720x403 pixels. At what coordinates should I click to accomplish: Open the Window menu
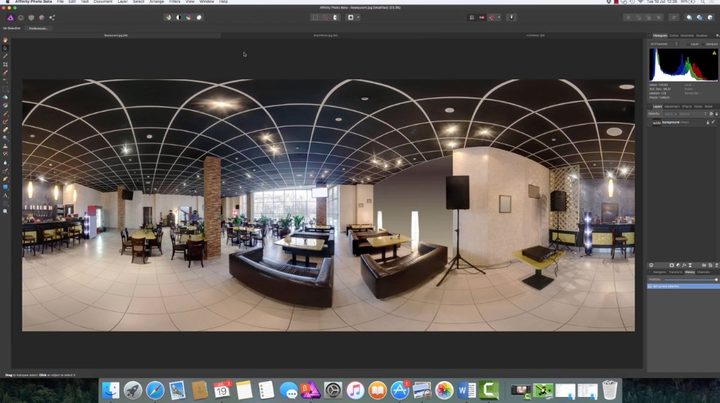click(207, 2)
